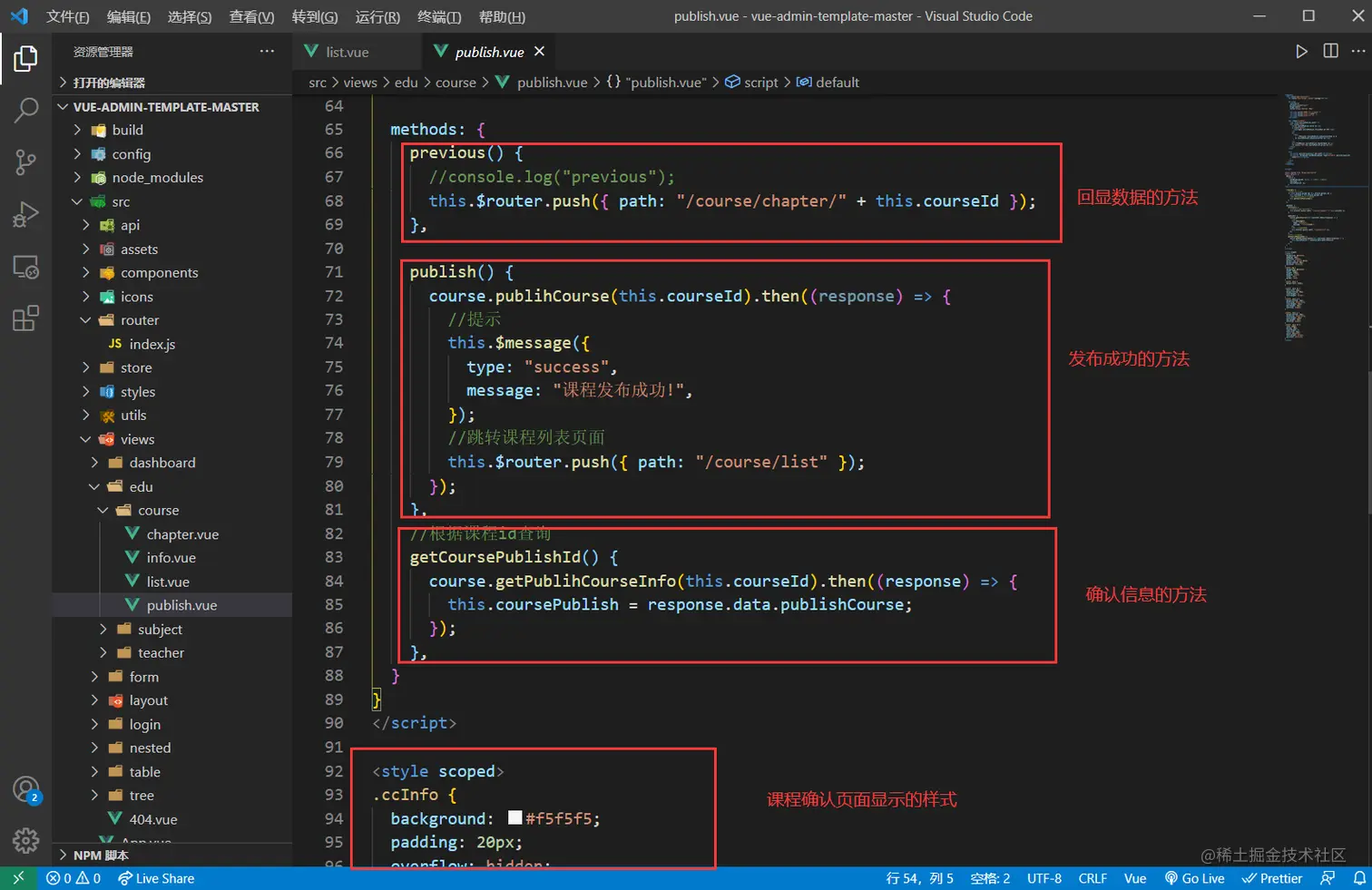Collapse the router folder
Viewport: 1372px width, 890px height.
[x=172, y=320]
